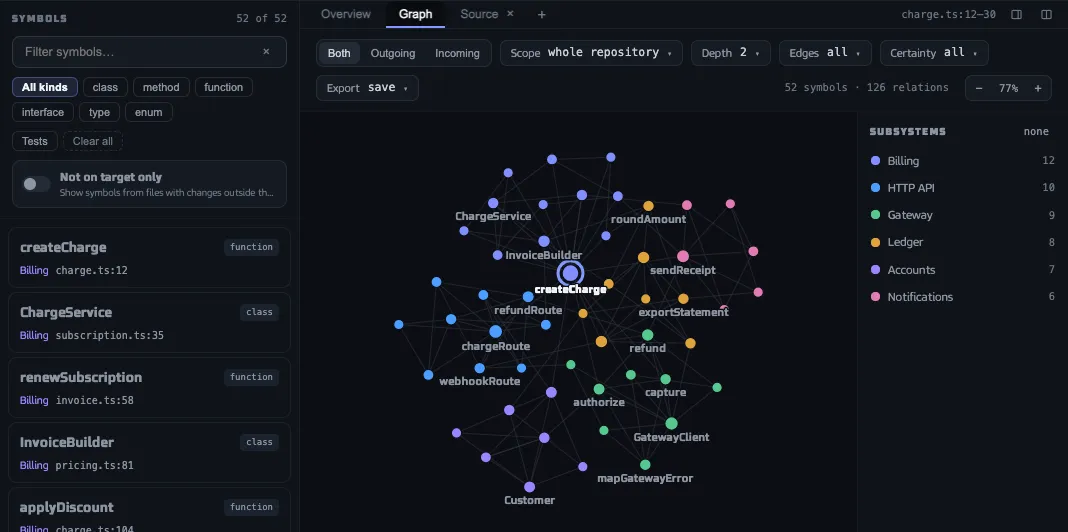Select the chargeRoute graph node
The image size is (1068, 532).
[495, 332]
